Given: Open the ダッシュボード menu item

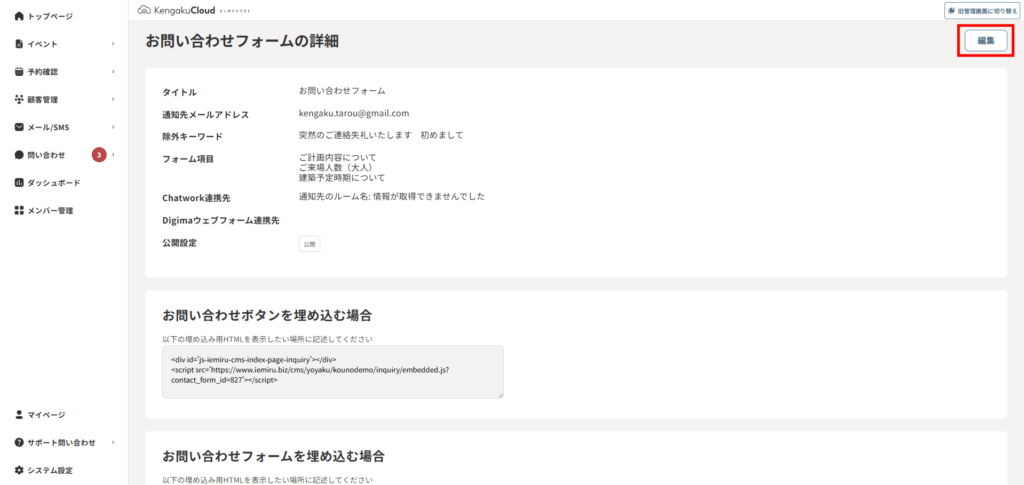Looking at the screenshot, I should point(54,183).
